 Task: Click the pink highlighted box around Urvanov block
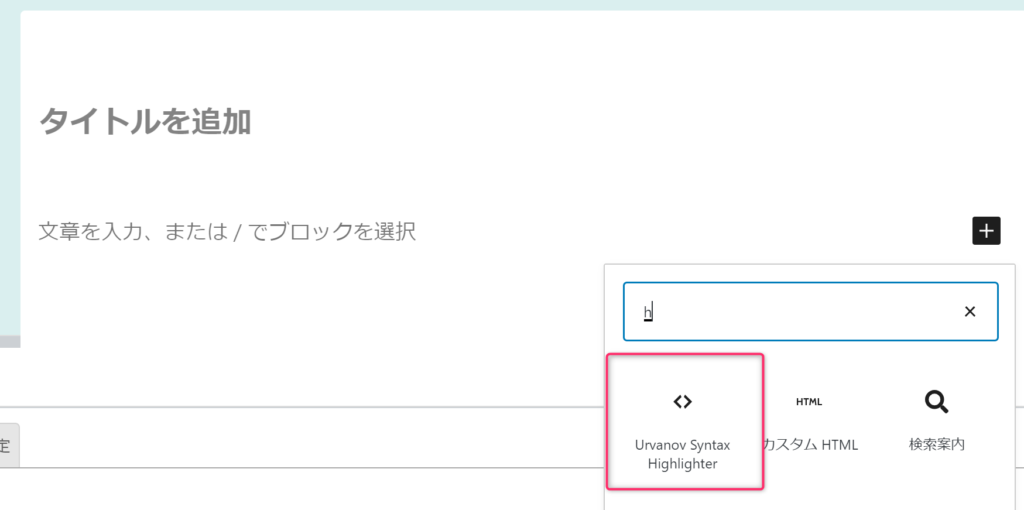point(685,421)
